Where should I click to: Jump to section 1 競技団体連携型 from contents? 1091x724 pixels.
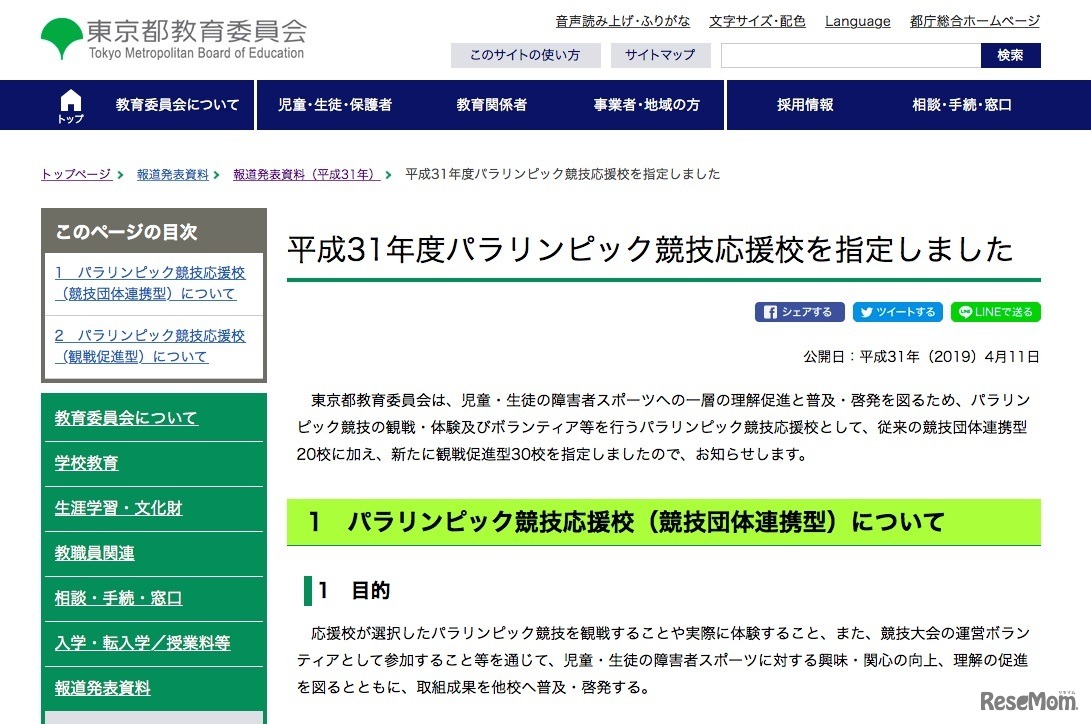[150, 284]
